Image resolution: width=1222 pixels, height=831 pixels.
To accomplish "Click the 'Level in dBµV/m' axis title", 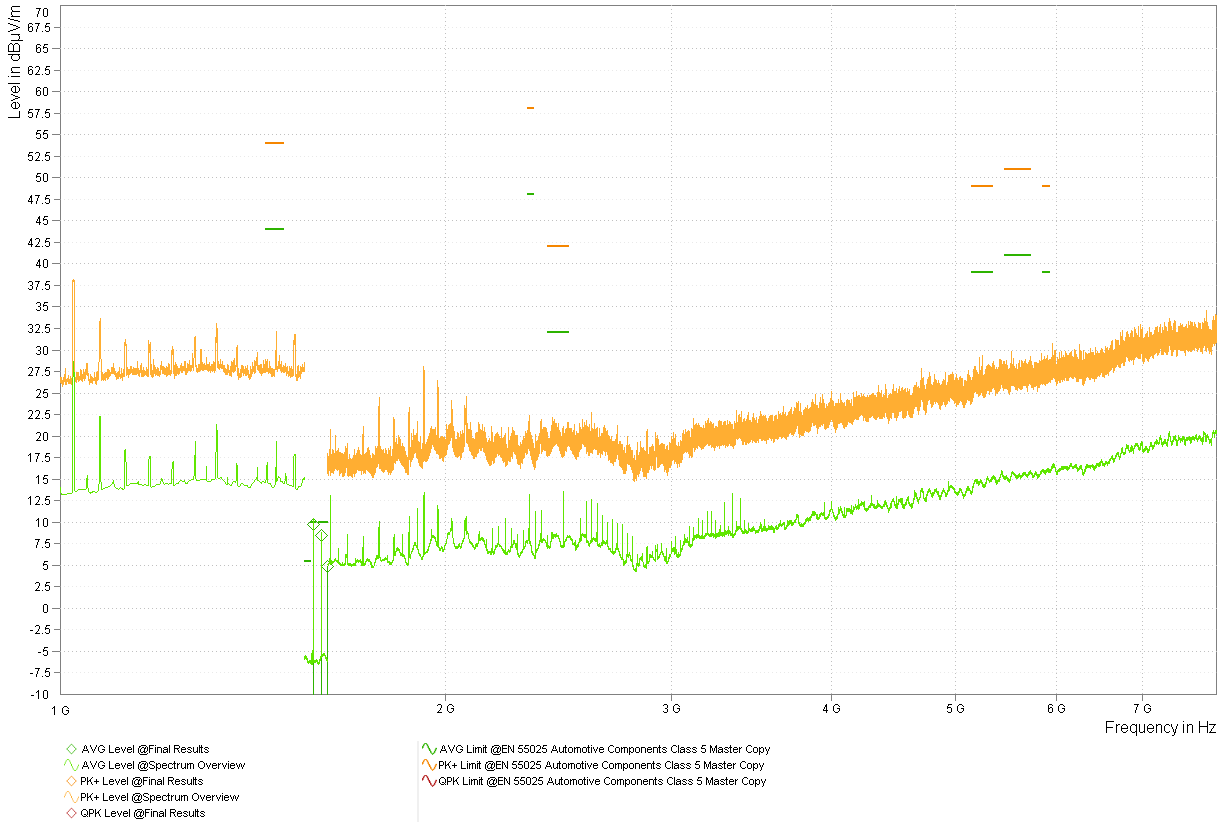I will [x=14, y=62].
